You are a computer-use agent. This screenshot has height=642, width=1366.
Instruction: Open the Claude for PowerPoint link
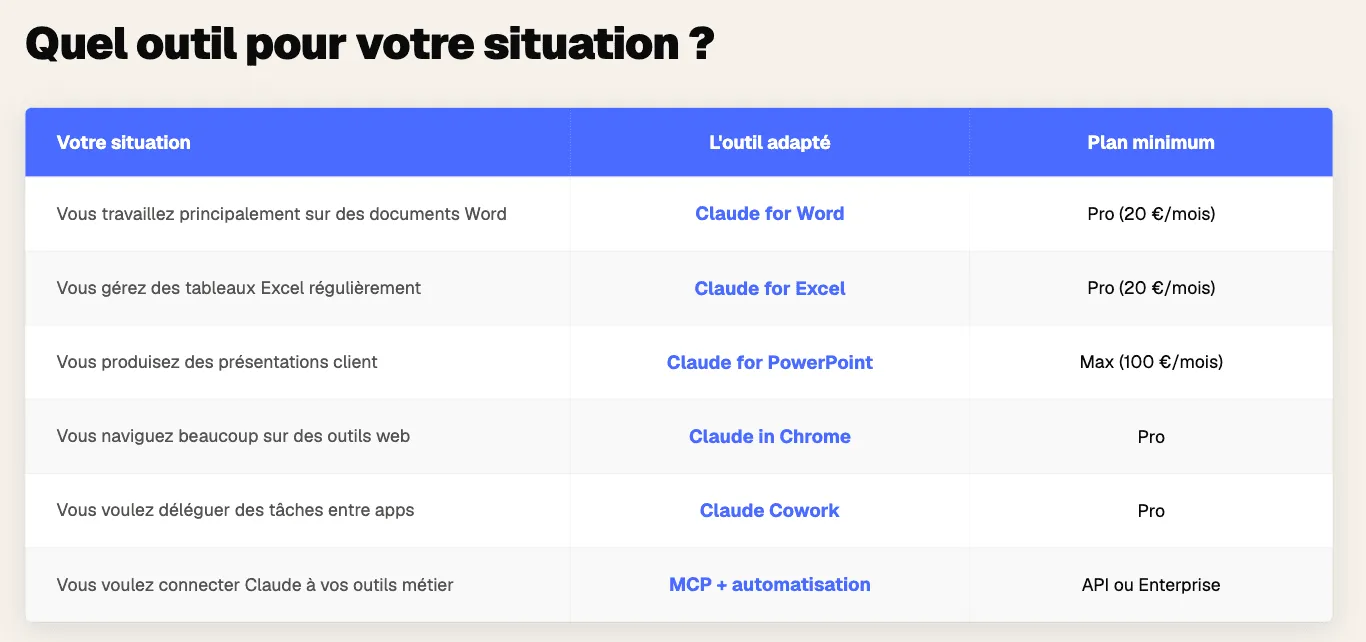point(770,362)
